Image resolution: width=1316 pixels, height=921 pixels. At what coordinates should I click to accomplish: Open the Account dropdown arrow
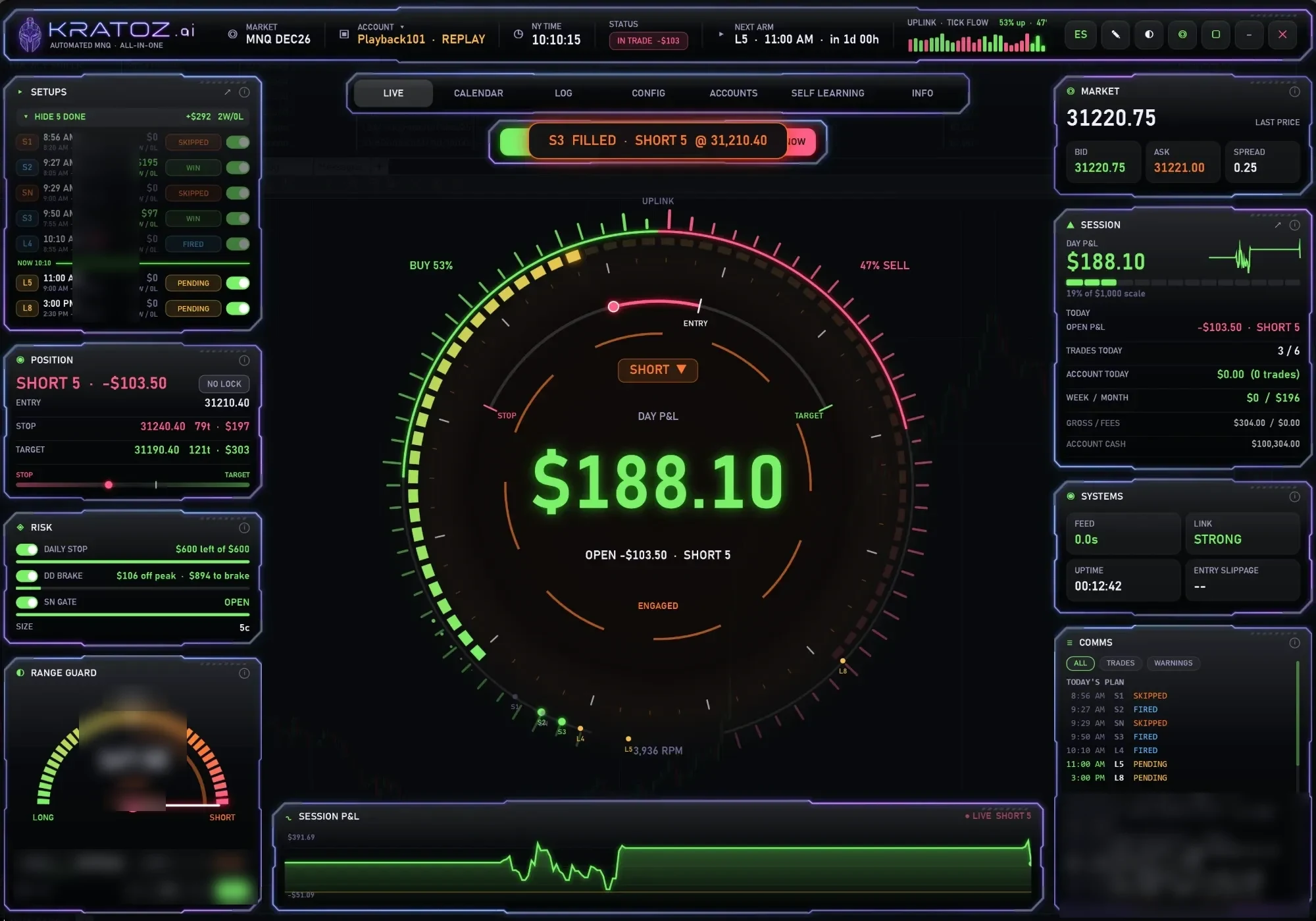(x=402, y=27)
